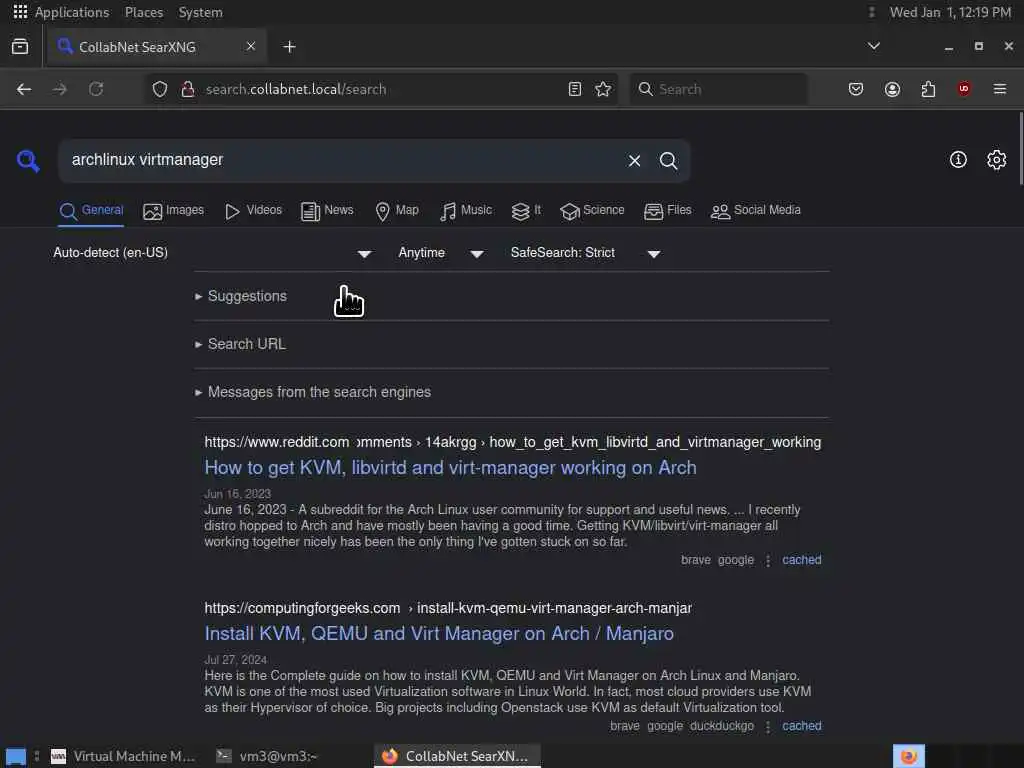
Task: Open the Applications grid icon
Action: [x=20, y=12]
